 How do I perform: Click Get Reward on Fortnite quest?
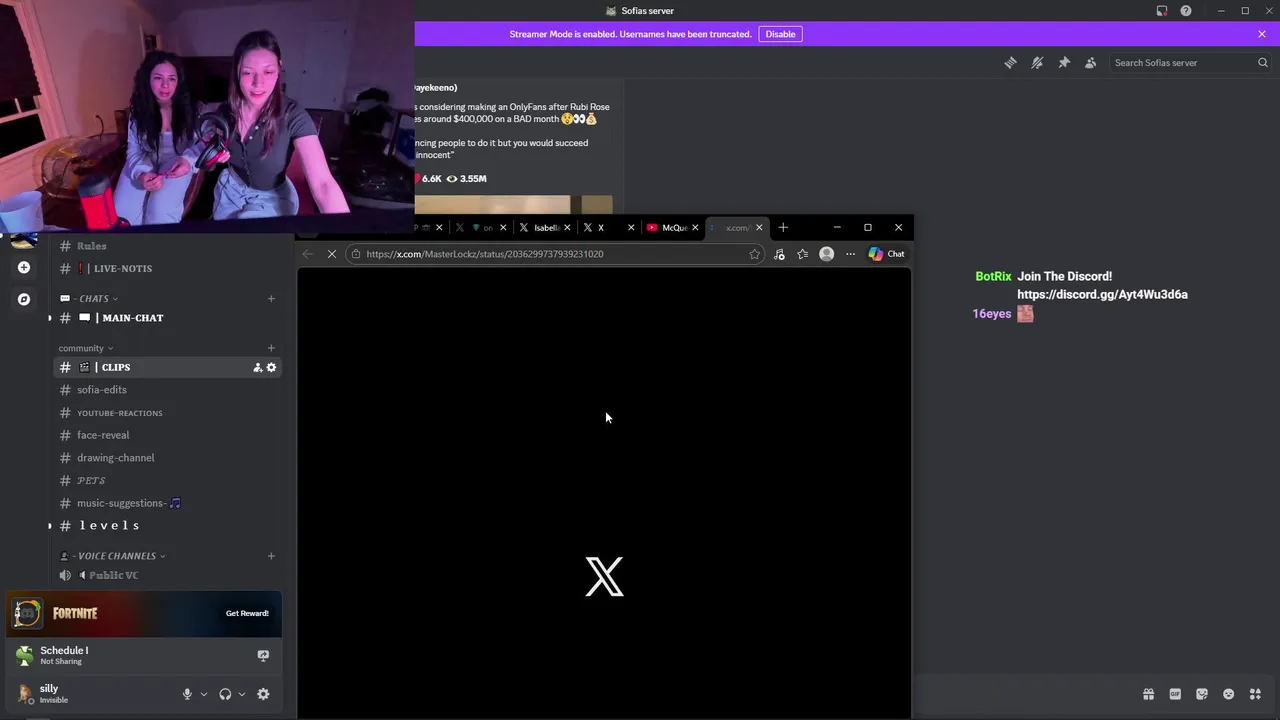click(247, 613)
